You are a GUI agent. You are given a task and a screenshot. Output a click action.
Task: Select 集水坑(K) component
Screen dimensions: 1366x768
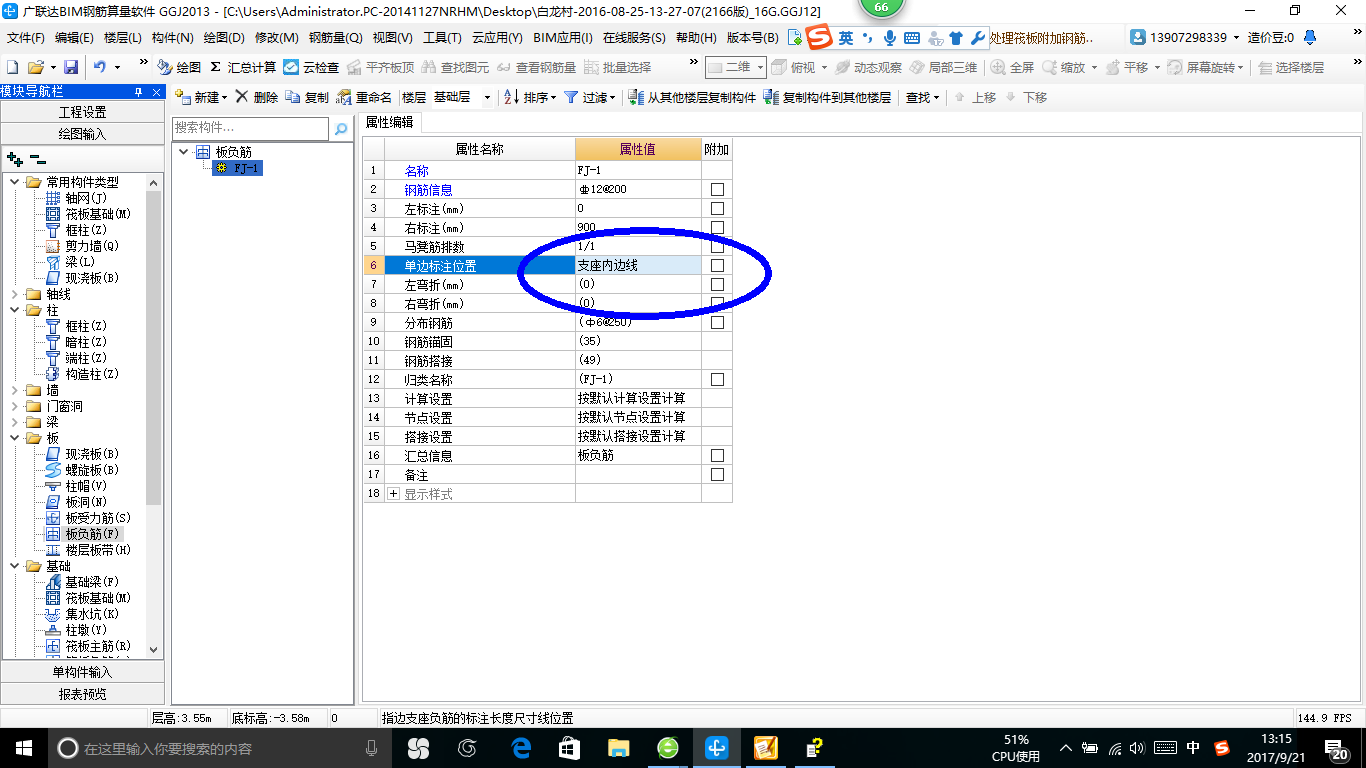[83, 614]
